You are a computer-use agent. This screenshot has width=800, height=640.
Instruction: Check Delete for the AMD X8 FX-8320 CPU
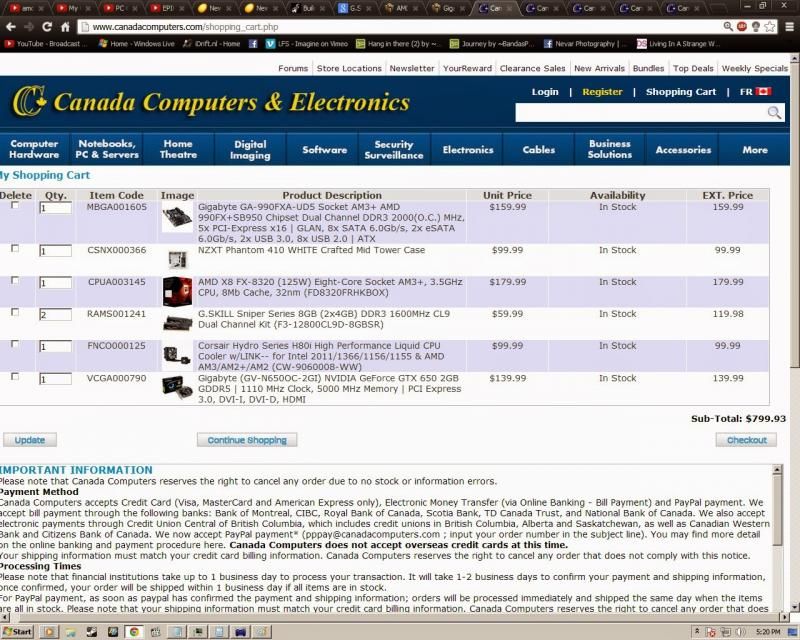(15, 280)
